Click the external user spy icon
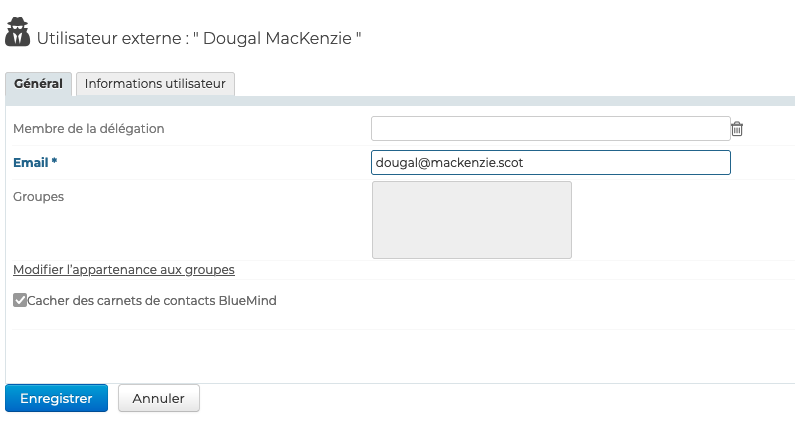The image size is (795, 426). (18, 32)
